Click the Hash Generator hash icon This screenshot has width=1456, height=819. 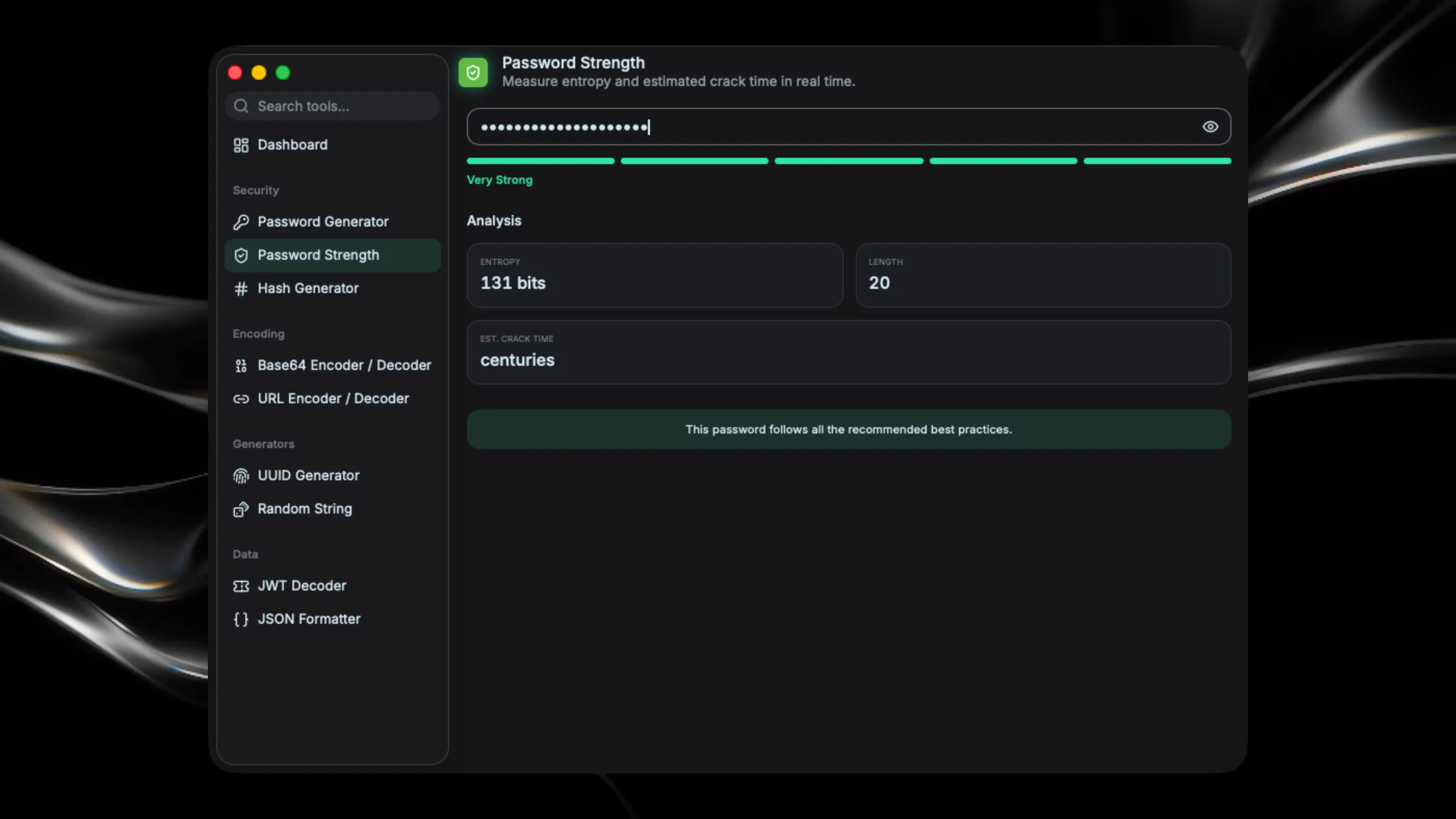[x=241, y=289]
